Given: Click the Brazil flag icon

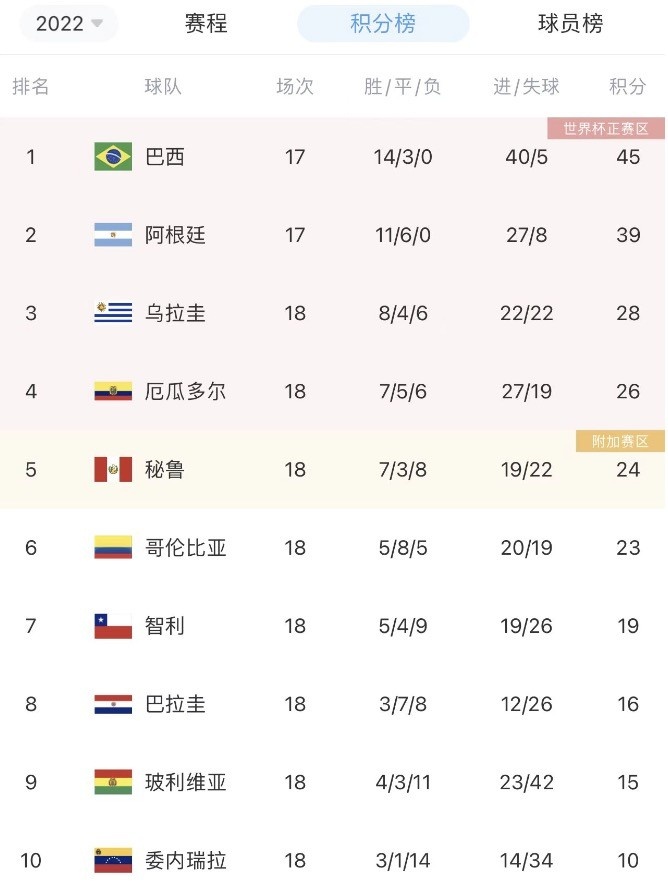Looking at the screenshot, I should (113, 157).
